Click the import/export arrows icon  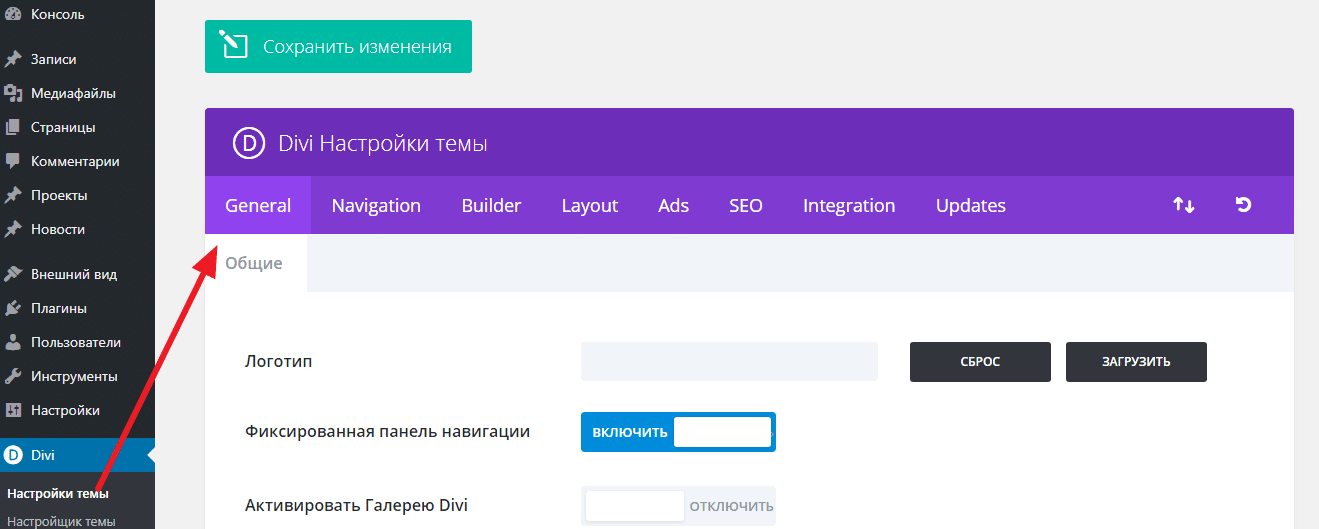[x=1183, y=205]
